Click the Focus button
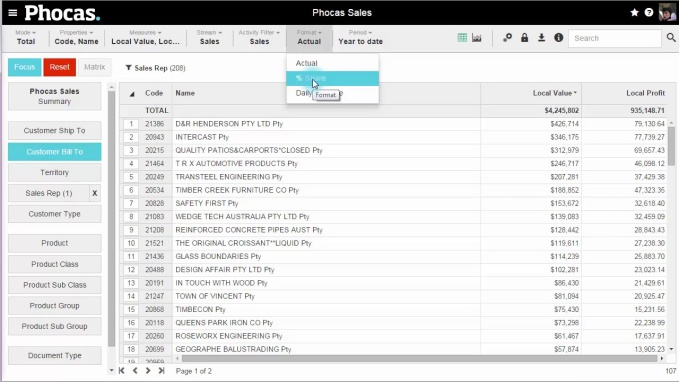 [25, 67]
